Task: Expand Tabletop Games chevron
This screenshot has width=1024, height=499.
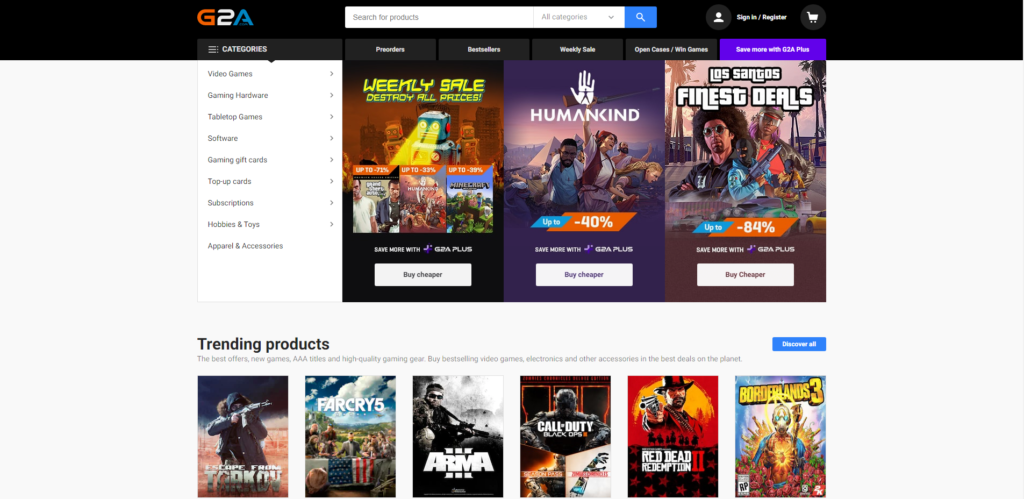Action: coord(332,117)
